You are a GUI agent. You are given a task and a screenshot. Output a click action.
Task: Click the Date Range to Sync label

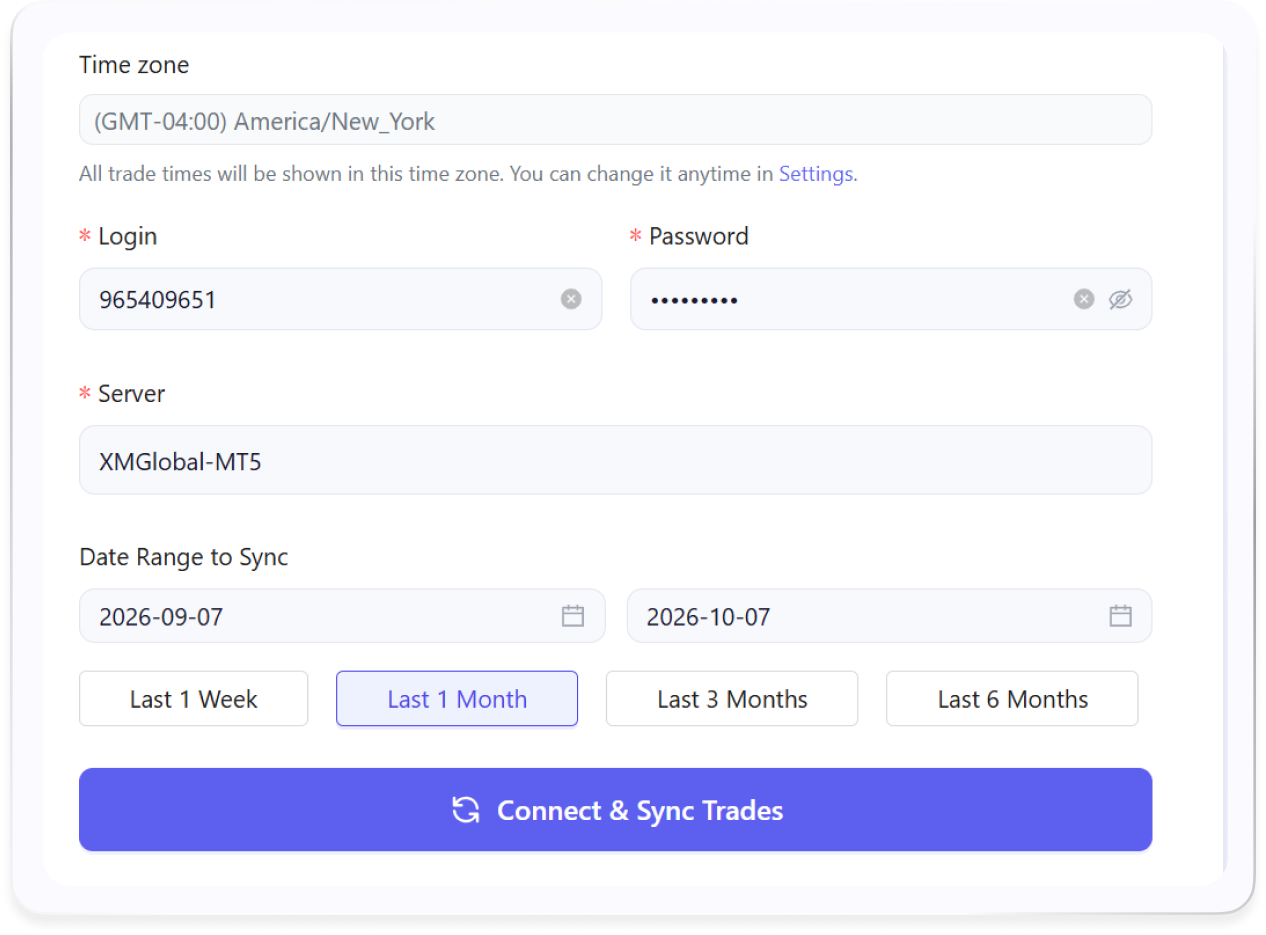pos(184,557)
